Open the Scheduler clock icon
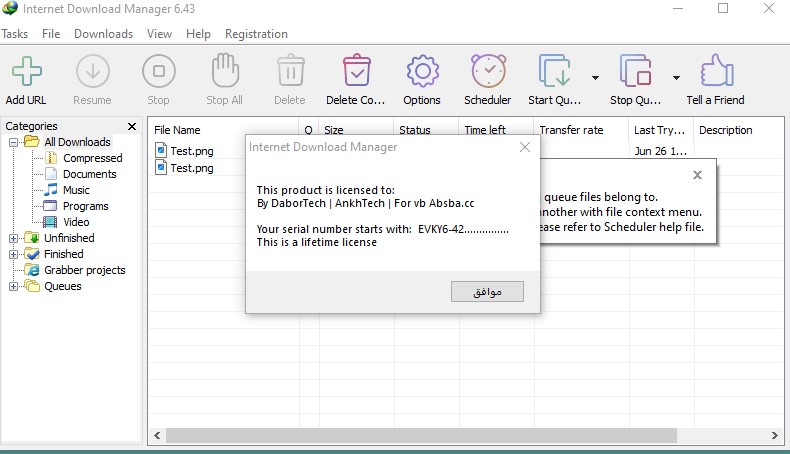Viewport: 790px width, 454px height. click(x=488, y=71)
